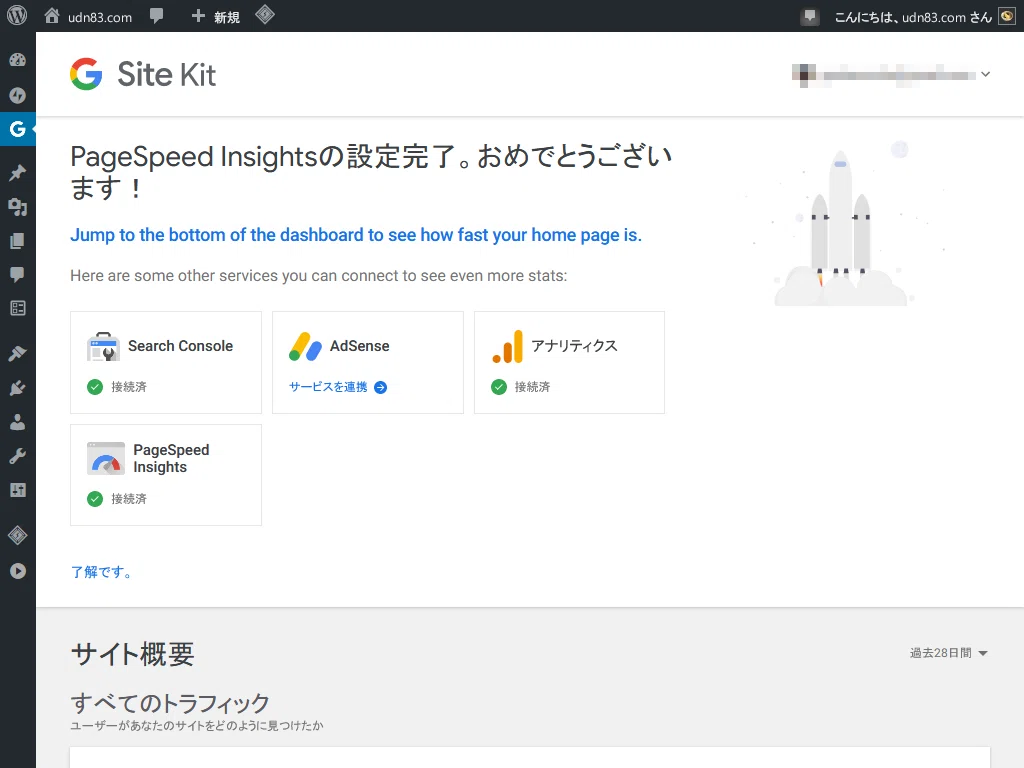1024x768 pixels.
Task: Connect AdSense via サービスを連携 link
Action: 338,387
